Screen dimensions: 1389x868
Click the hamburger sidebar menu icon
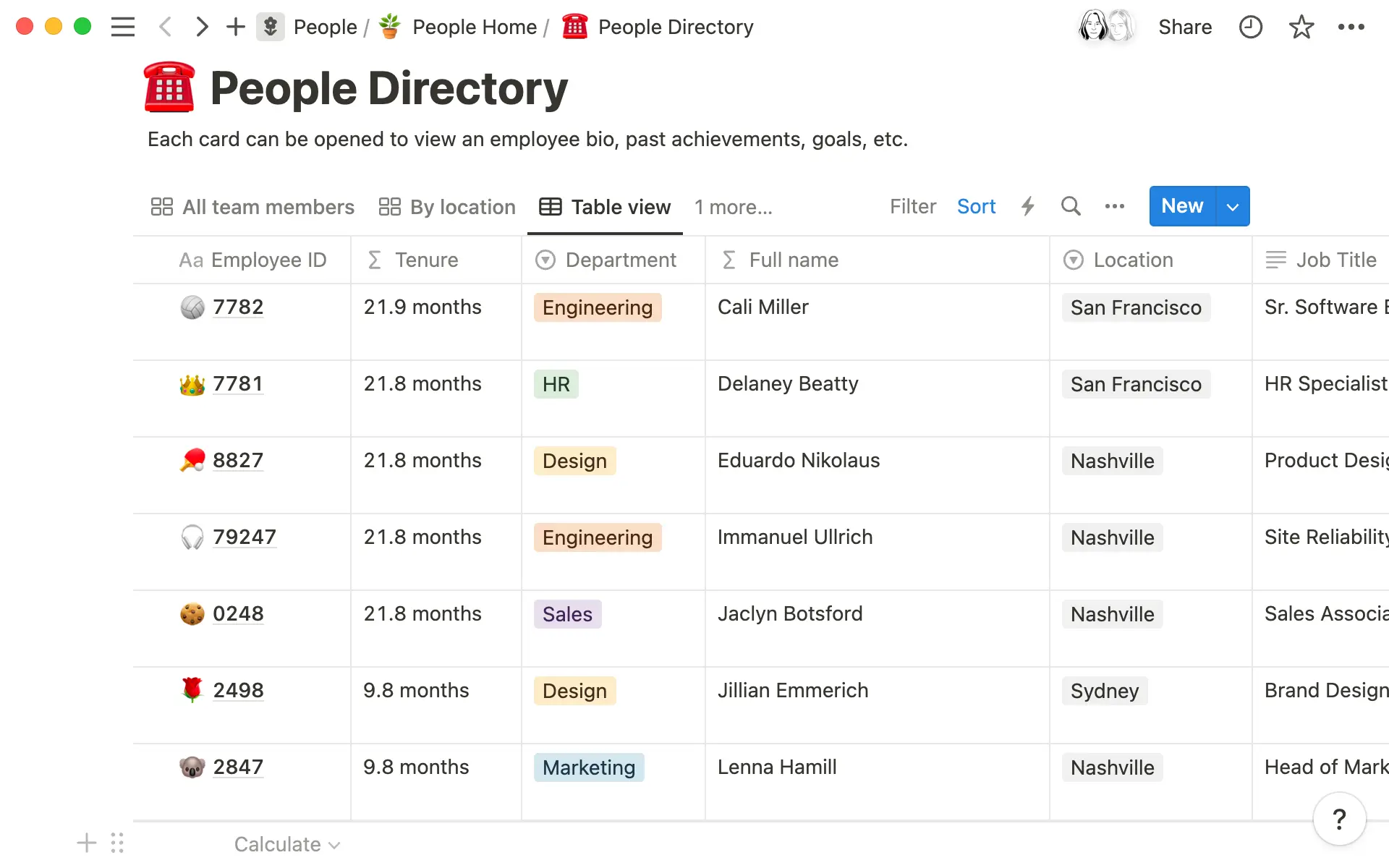pos(123,27)
